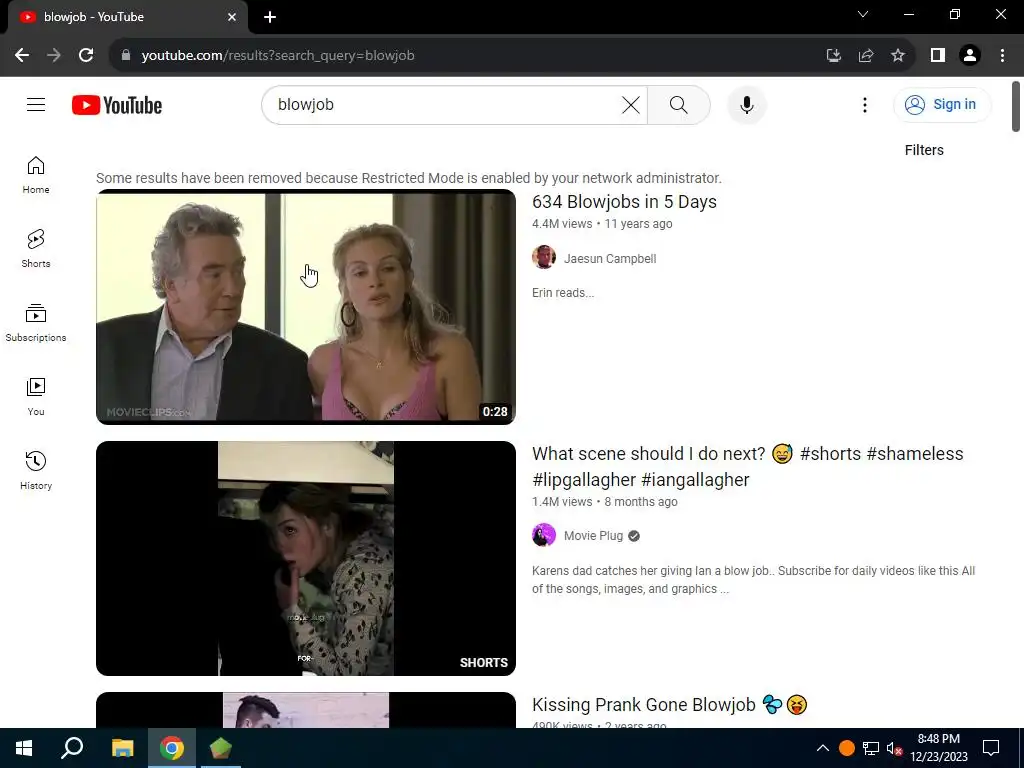Open the YouTube guide hamburger menu

click(36, 104)
